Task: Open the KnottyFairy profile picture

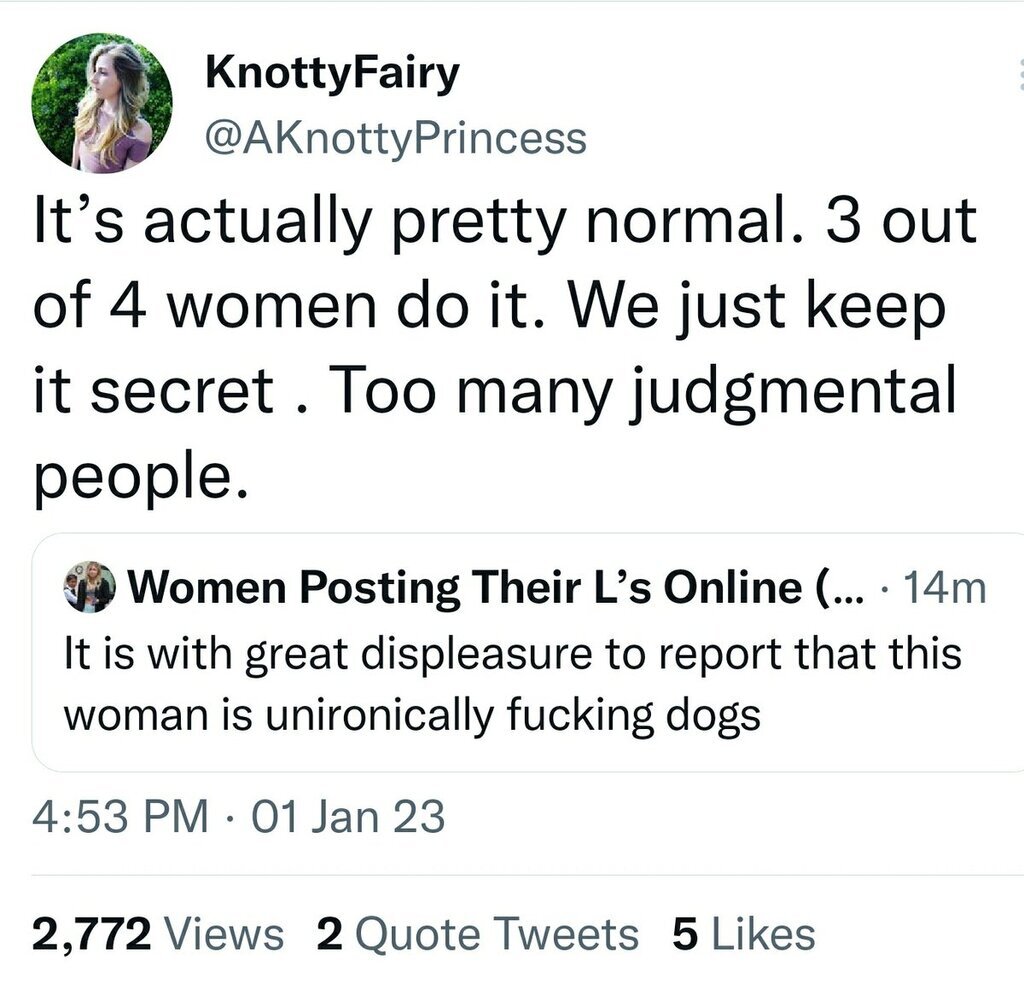Action: [x=102, y=102]
